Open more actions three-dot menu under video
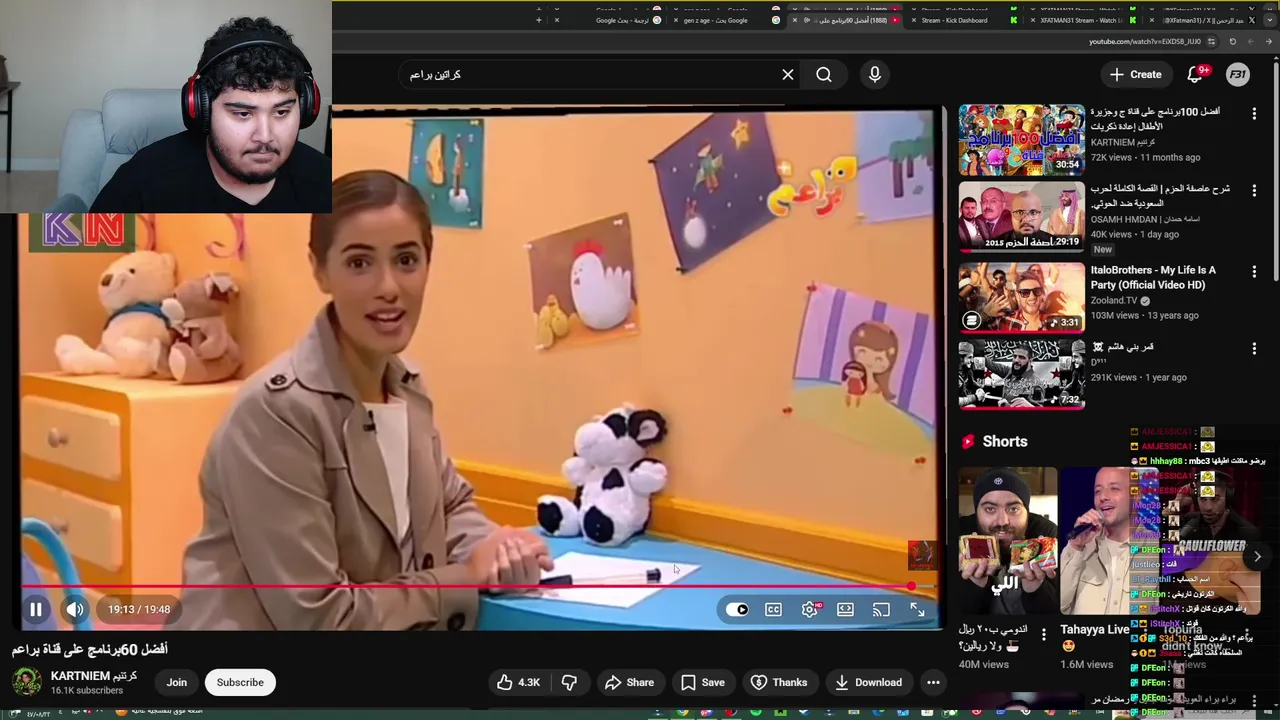Screen dimensions: 1280x720 pyautogui.click(x=933, y=682)
